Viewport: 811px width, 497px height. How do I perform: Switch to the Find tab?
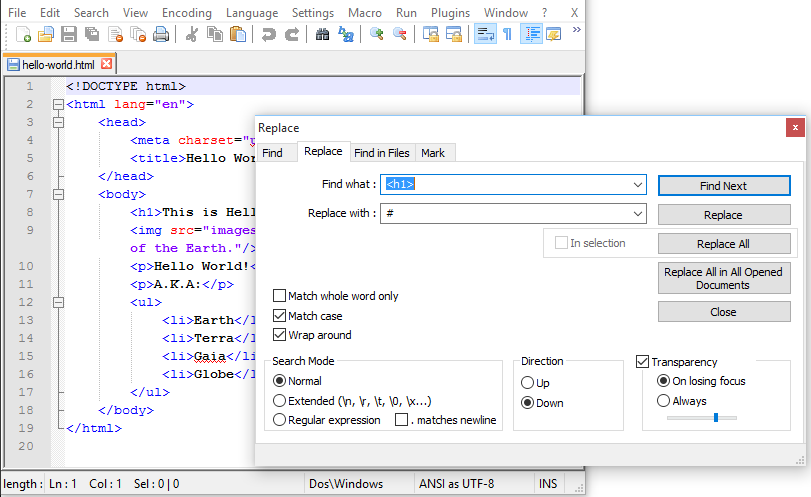(x=273, y=153)
